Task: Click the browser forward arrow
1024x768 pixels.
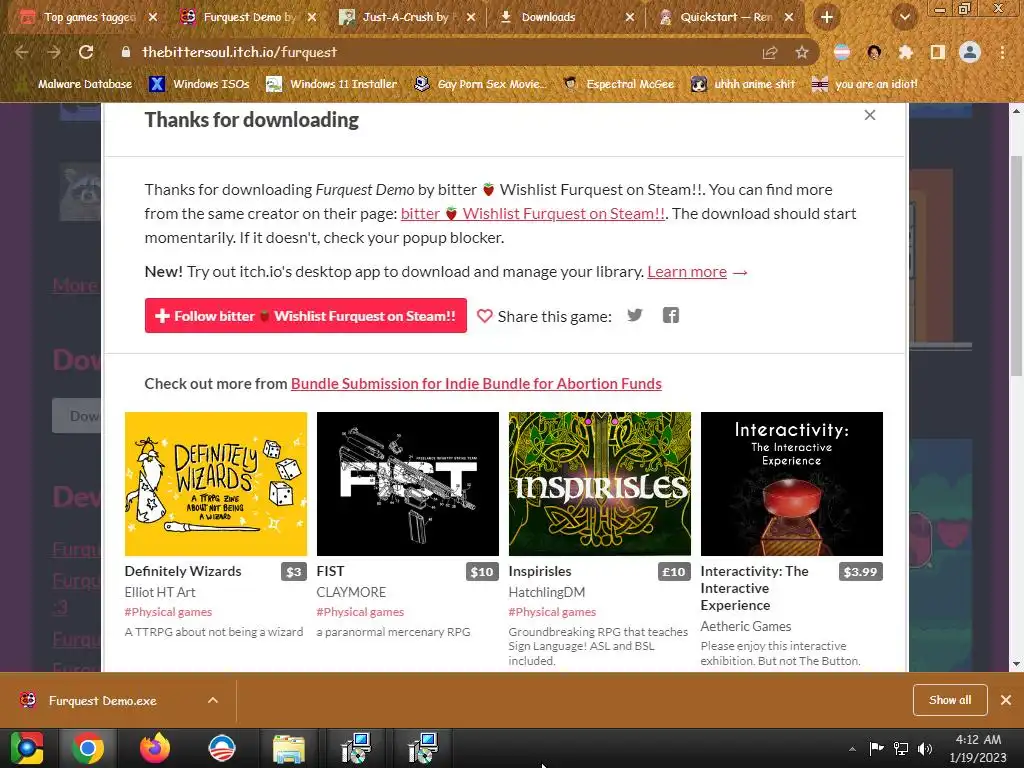Action: coord(54,52)
